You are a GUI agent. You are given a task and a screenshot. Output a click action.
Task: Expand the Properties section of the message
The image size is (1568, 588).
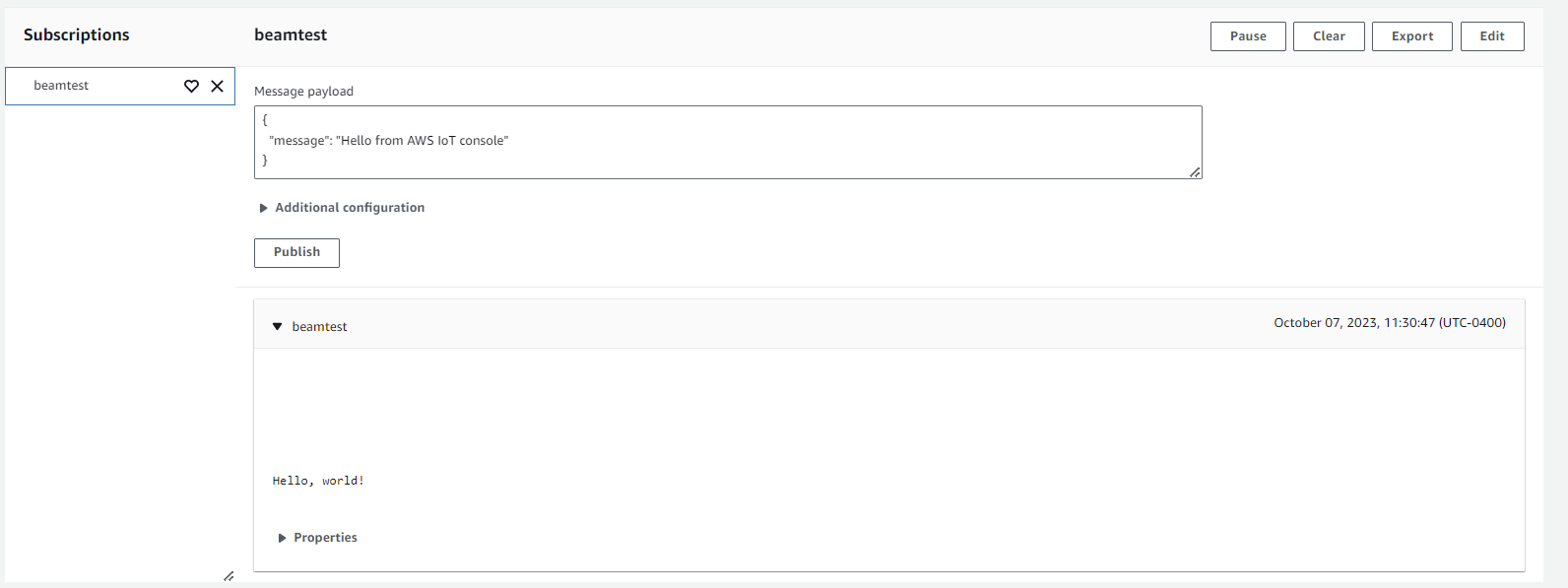pos(283,538)
